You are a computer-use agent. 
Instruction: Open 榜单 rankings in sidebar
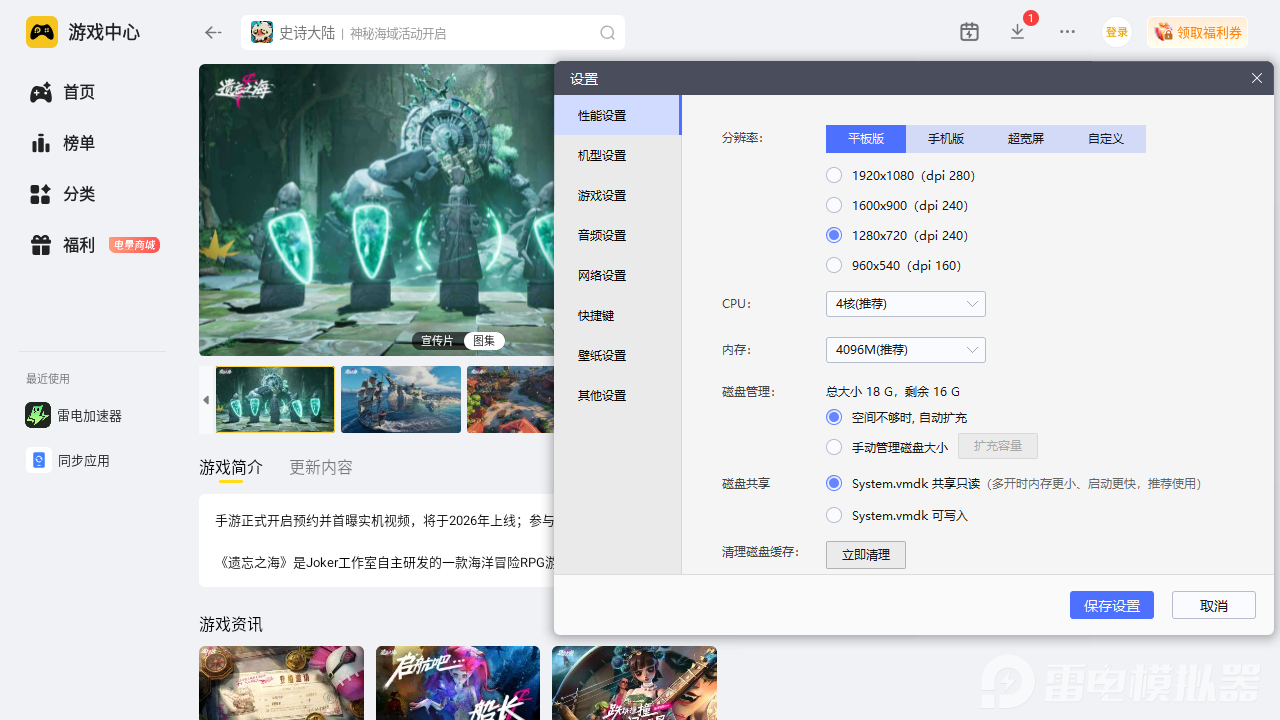pyautogui.click(x=78, y=143)
